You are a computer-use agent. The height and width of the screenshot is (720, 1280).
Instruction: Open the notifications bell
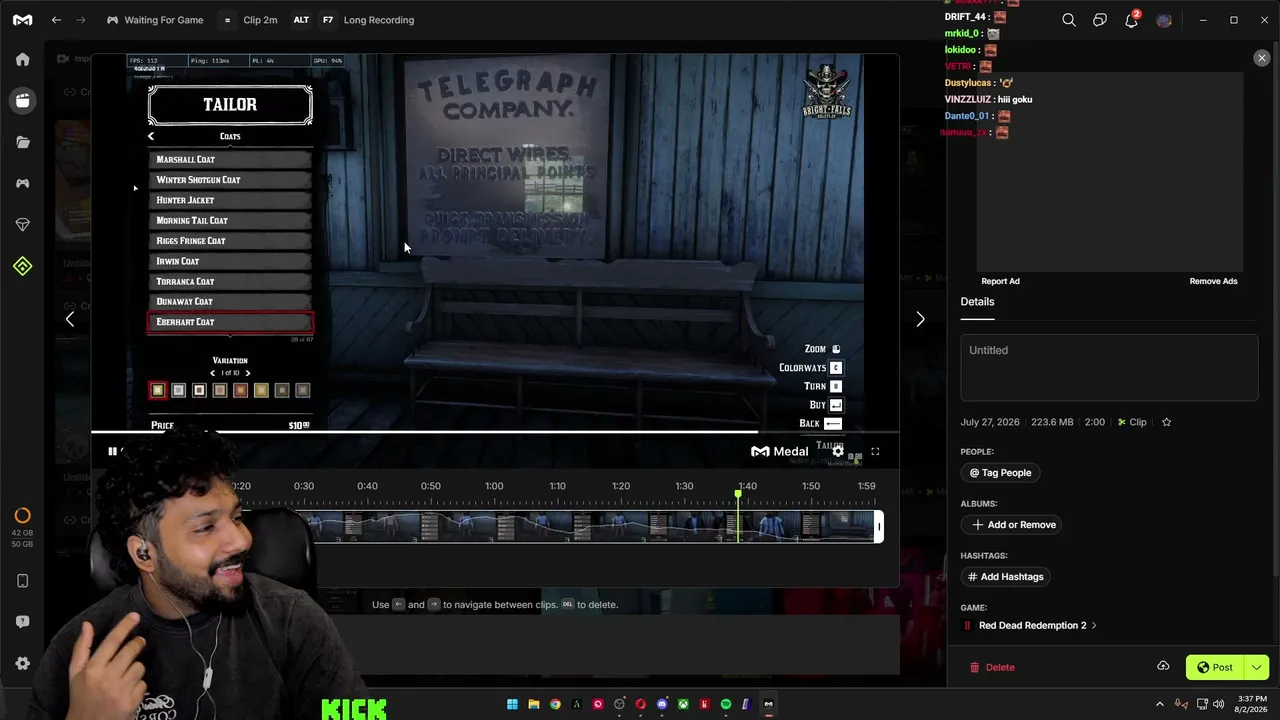pos(1131,20)
